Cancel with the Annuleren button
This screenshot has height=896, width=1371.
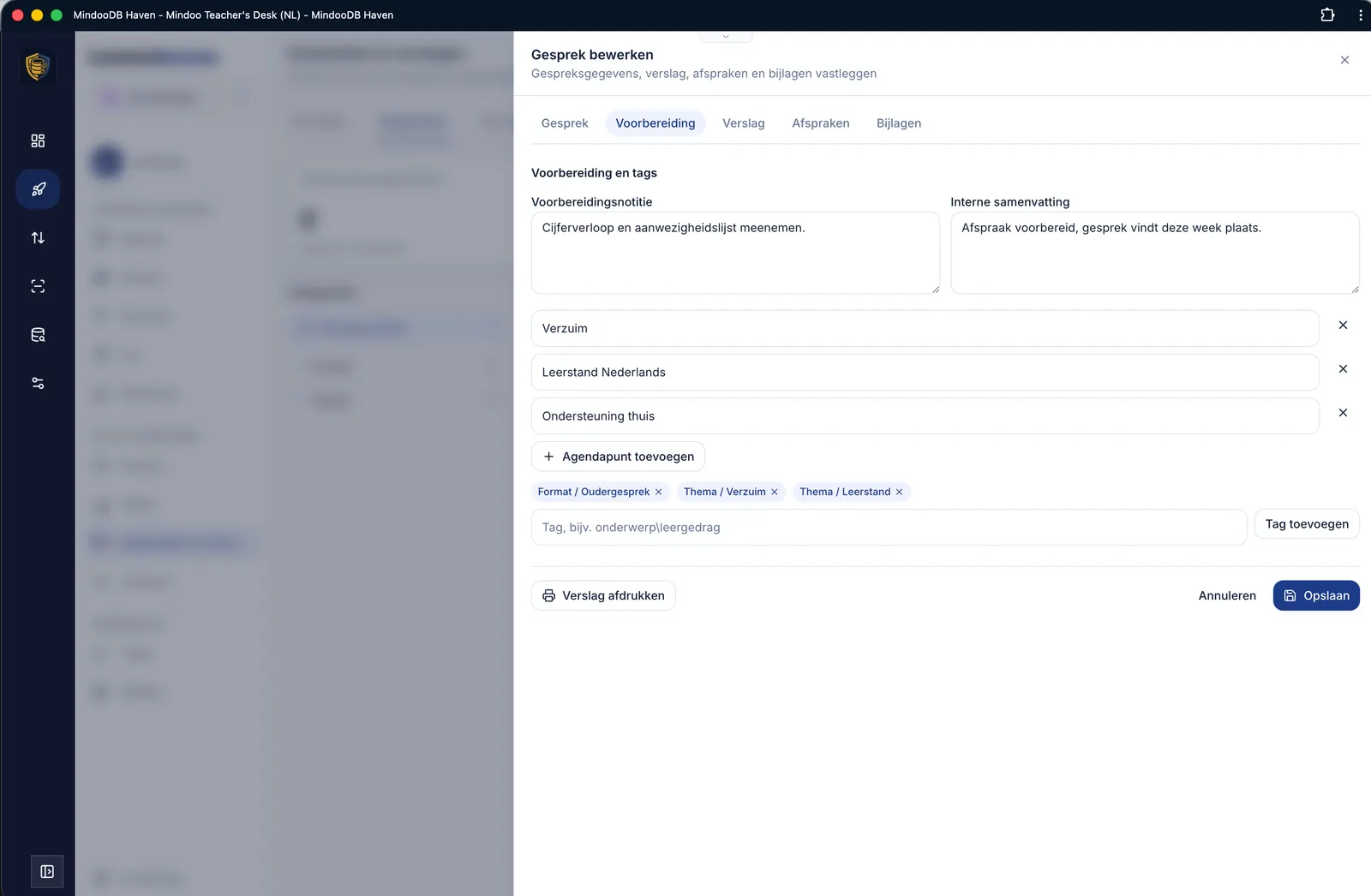(x=1227, y=595)
